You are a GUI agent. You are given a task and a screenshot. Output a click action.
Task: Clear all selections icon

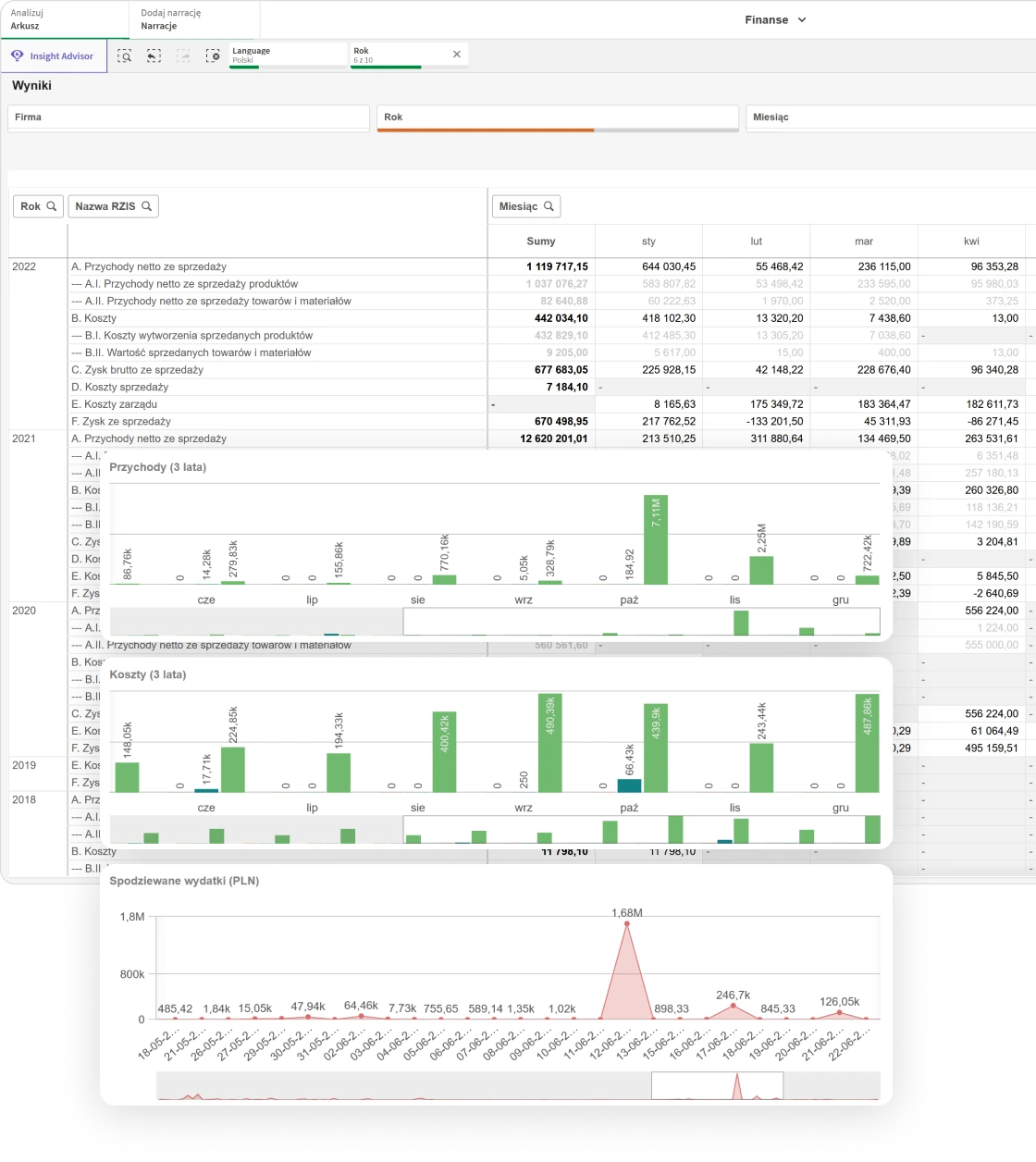coord(213,56)
